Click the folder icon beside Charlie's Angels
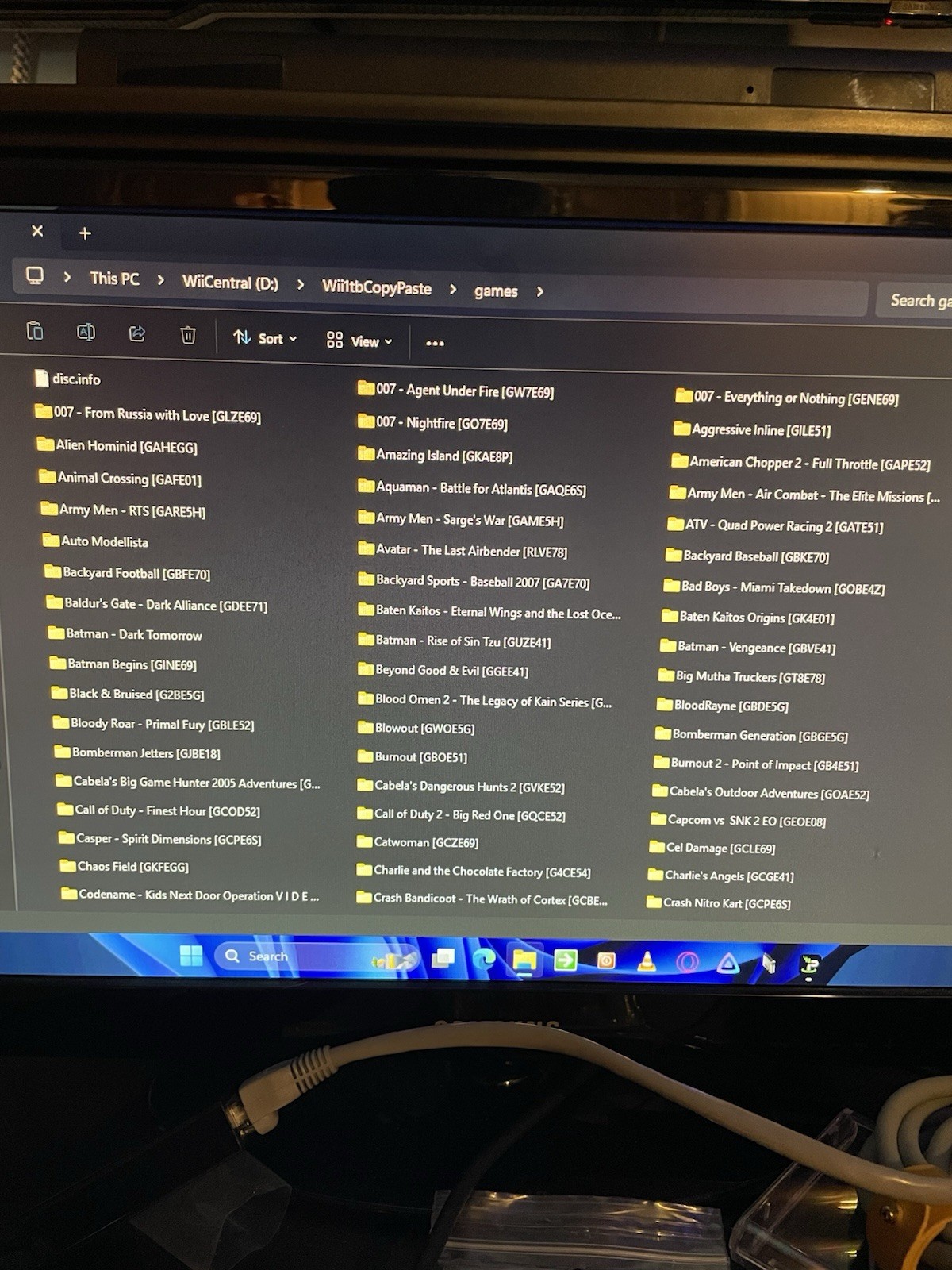The image size is (952, 1270). coord(655,875)
